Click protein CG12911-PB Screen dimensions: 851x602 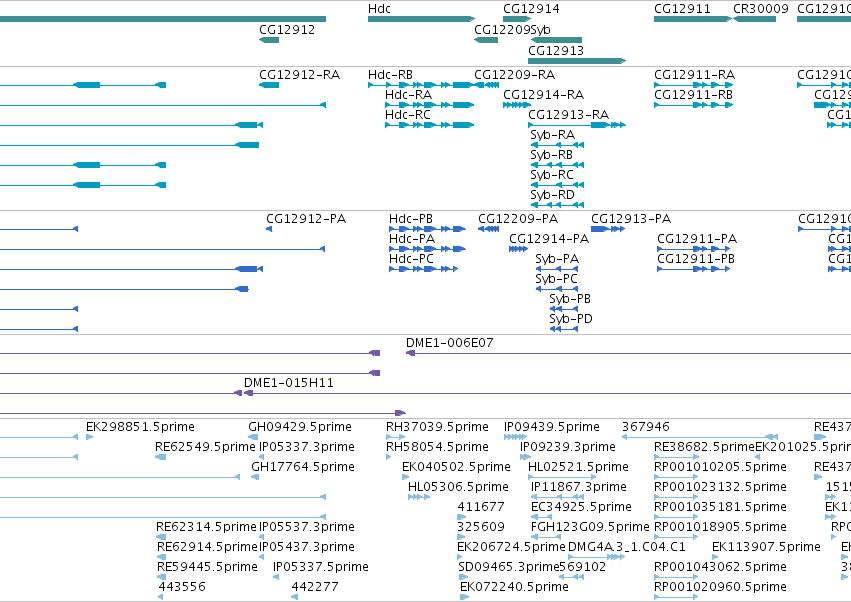click(x=696, y=259)
